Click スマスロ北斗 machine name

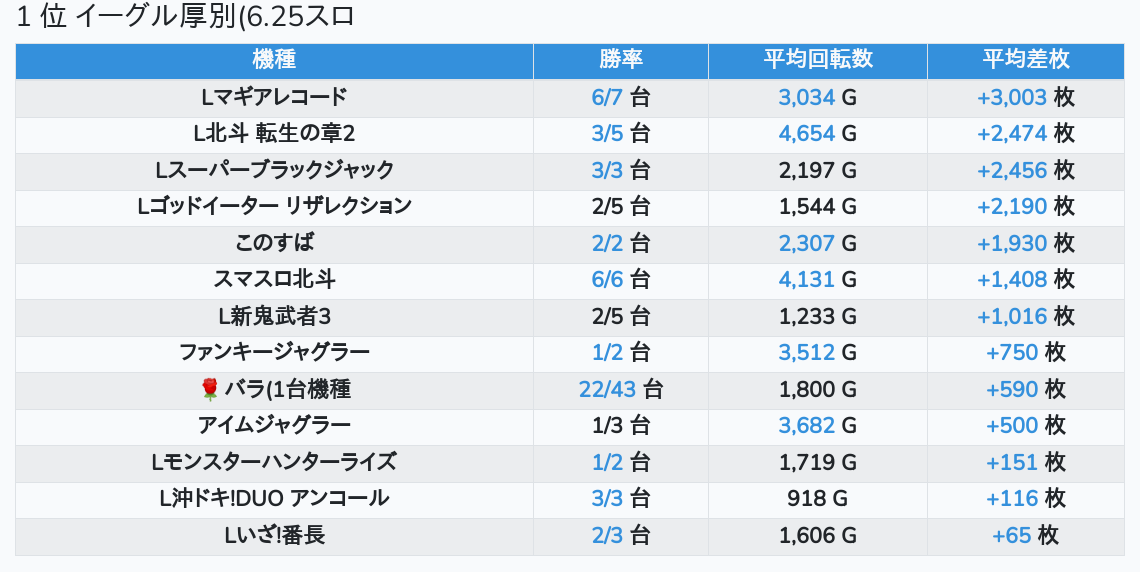274,279
